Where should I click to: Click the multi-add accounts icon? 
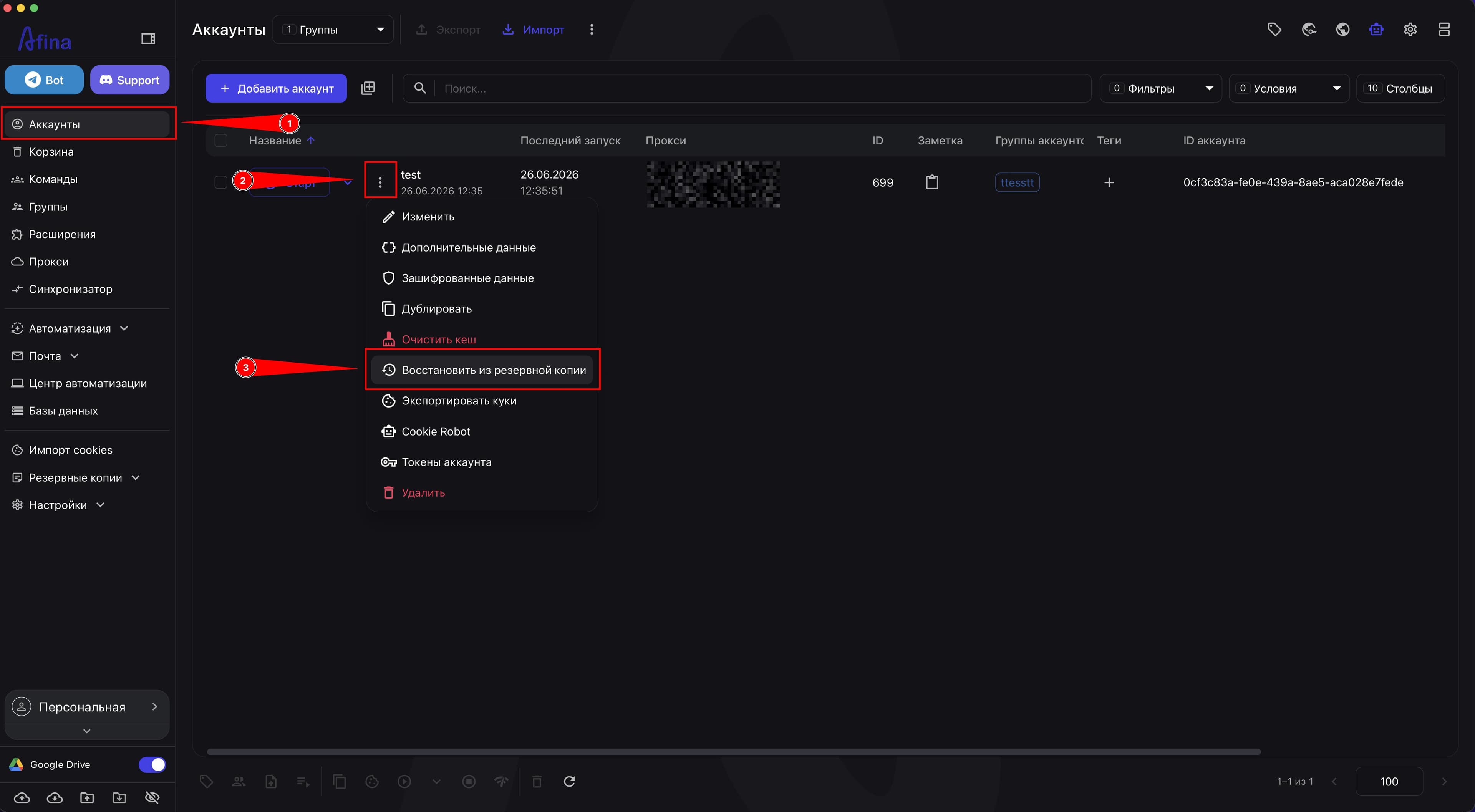click(368, 88)
